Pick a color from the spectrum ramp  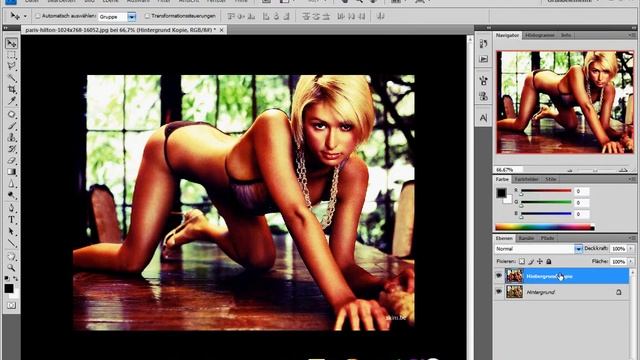tap(544, 227)
